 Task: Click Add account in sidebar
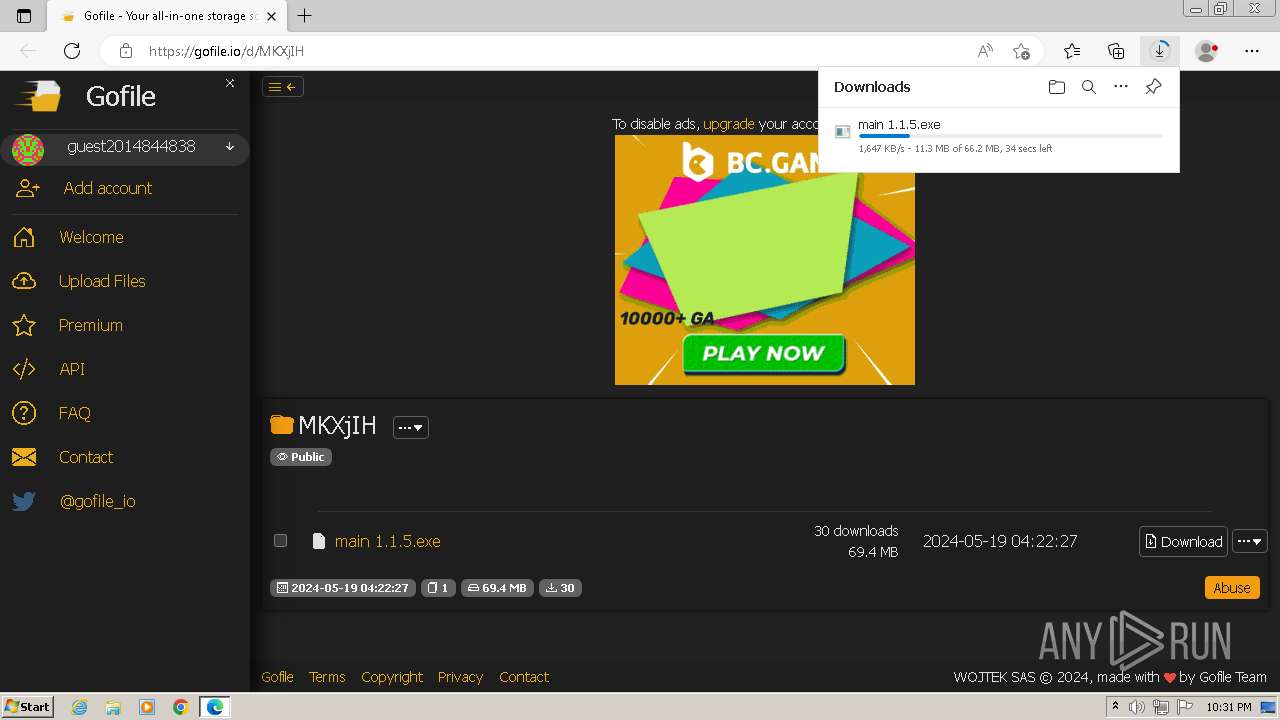[107, 188]
